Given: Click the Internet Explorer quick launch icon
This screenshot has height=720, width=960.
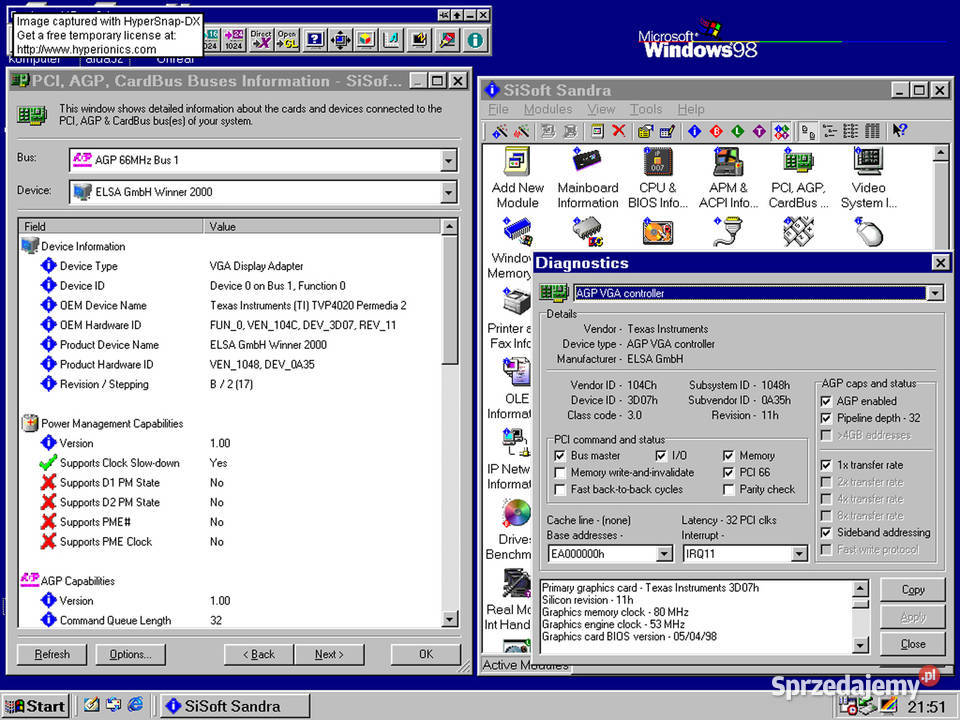Looking at the screenshot, I should pyautogui.click(x=135, y=705).
